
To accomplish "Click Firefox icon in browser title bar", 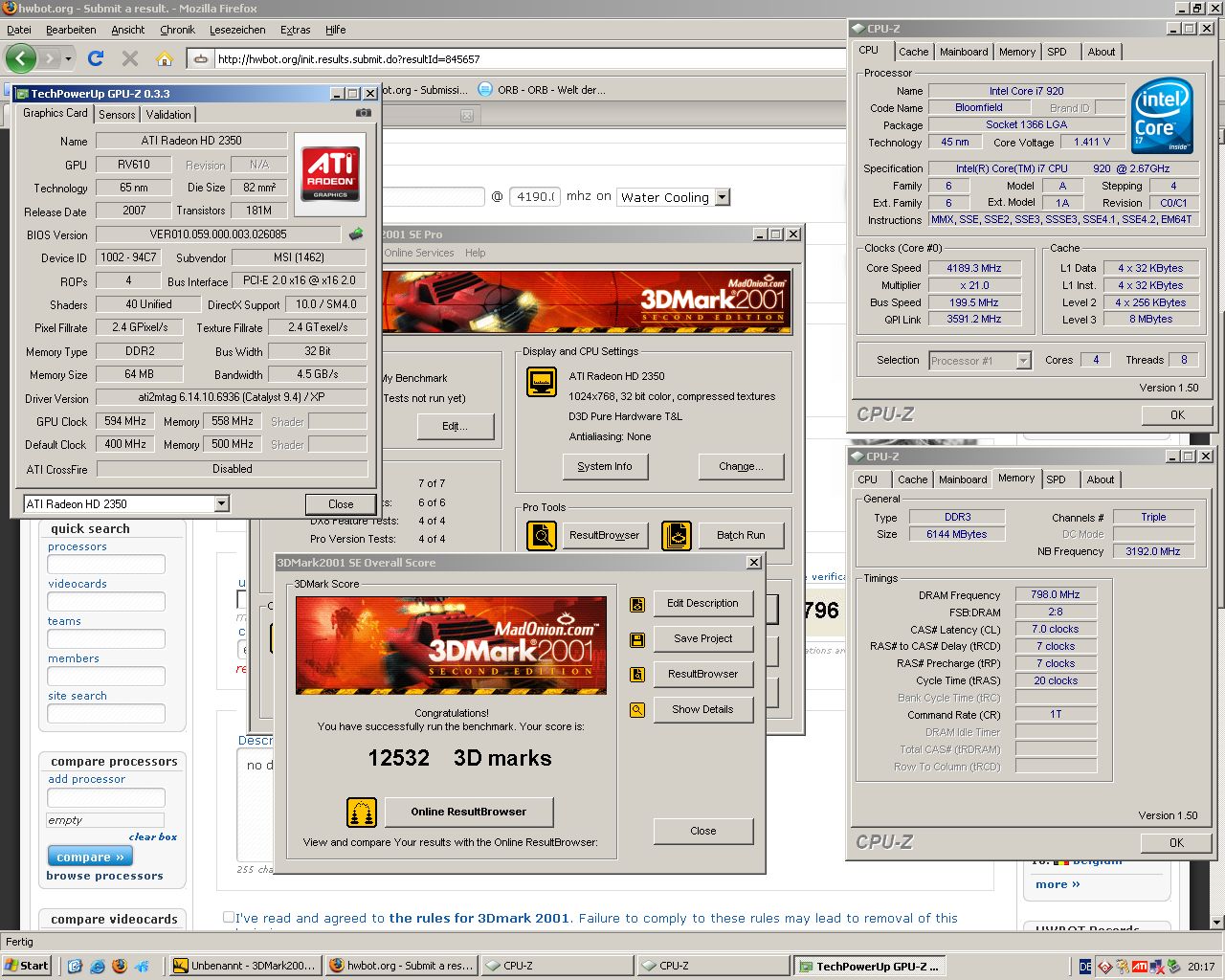I will coord(10,9).
